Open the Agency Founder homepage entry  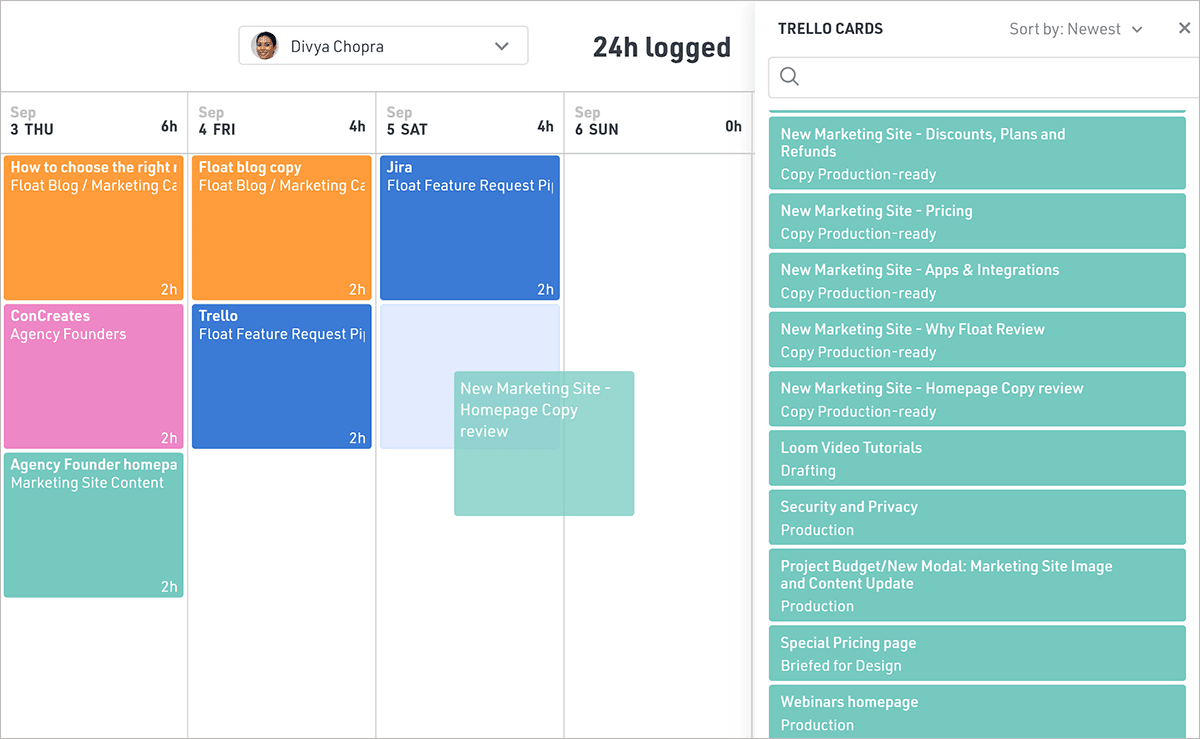pos(93,525)
